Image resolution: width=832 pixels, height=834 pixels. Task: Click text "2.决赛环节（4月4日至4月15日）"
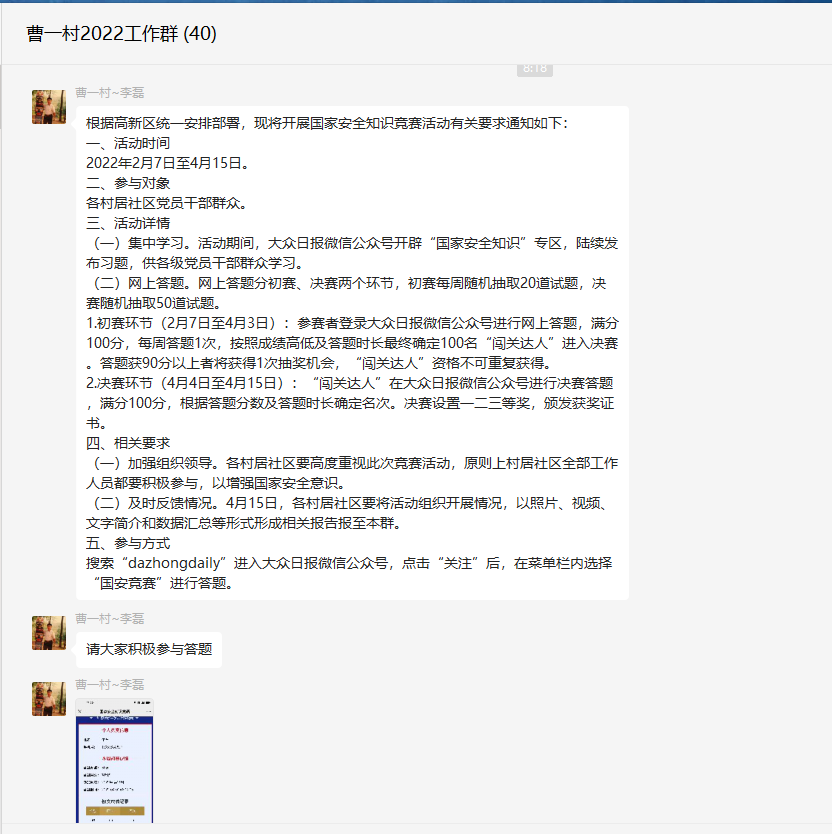tap(185, 383)
